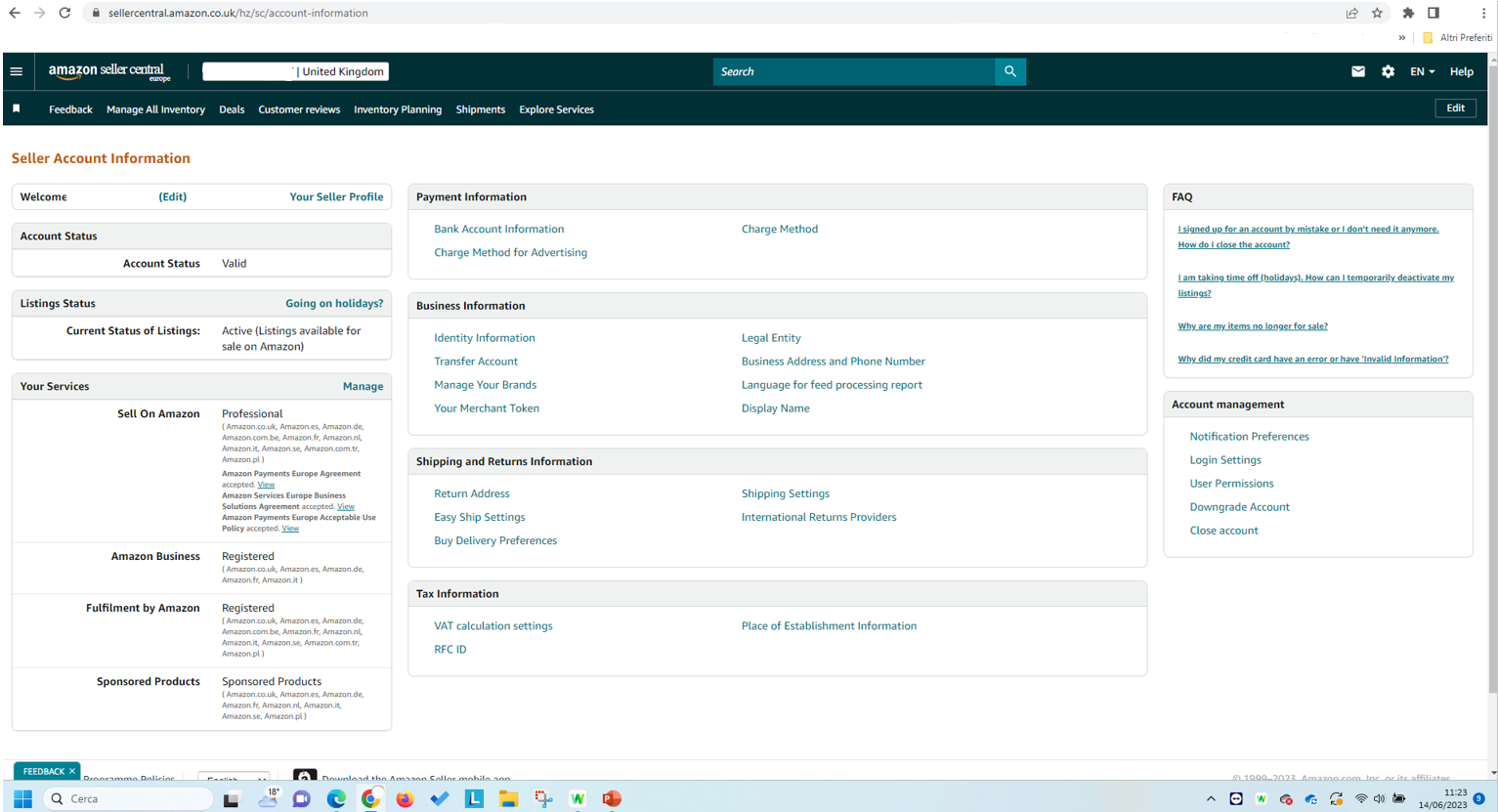Viewport: 1498px width, 812px height.
Task: Reload the page in browser
Action: tap(64, 13)
